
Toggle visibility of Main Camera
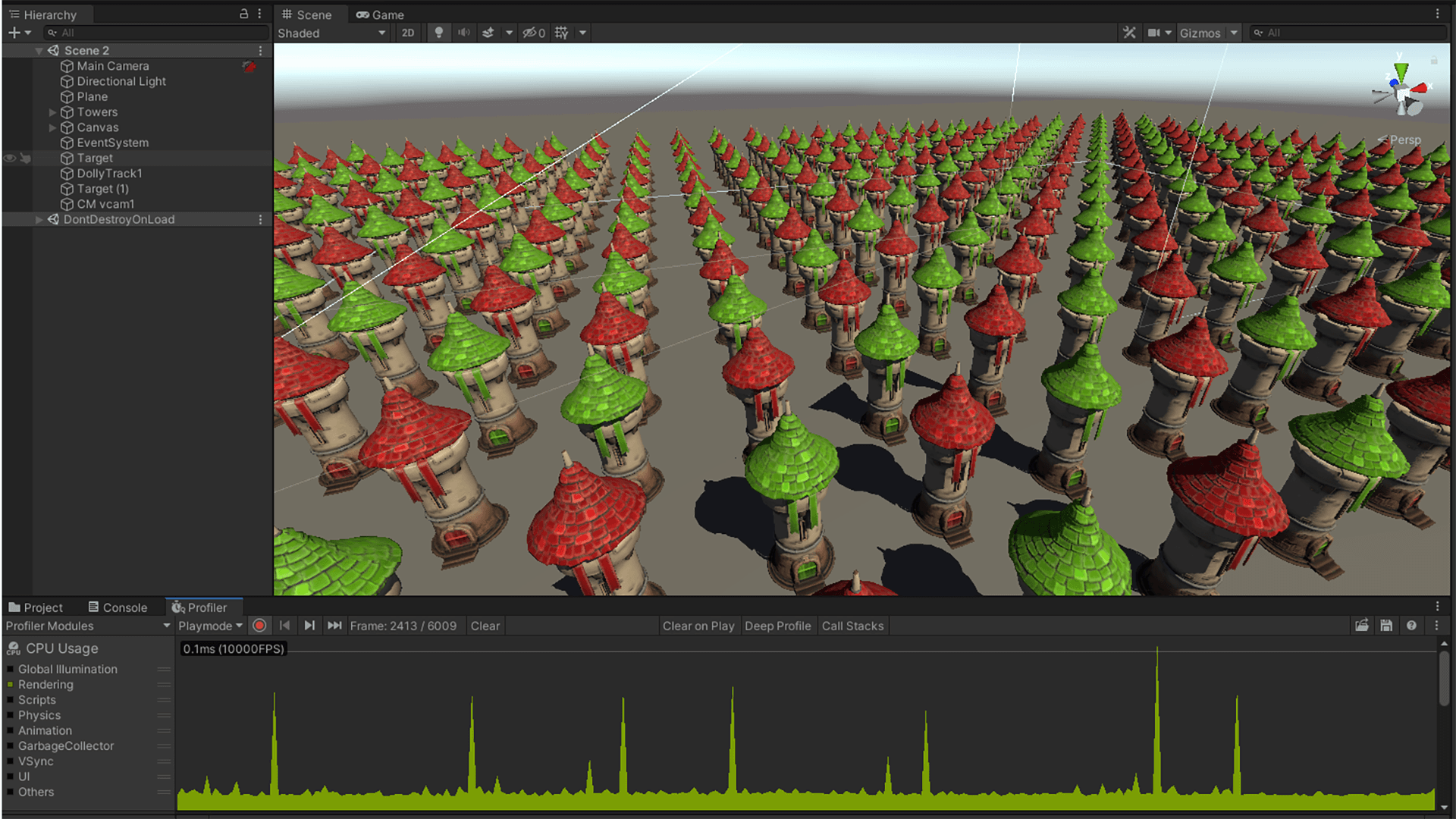point(11,65)
